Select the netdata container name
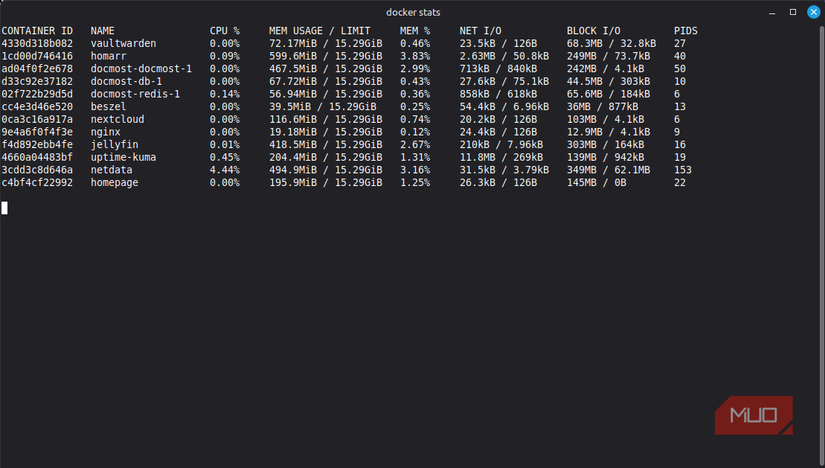Viewport: 825px width, 468px height. click(112, 170)
